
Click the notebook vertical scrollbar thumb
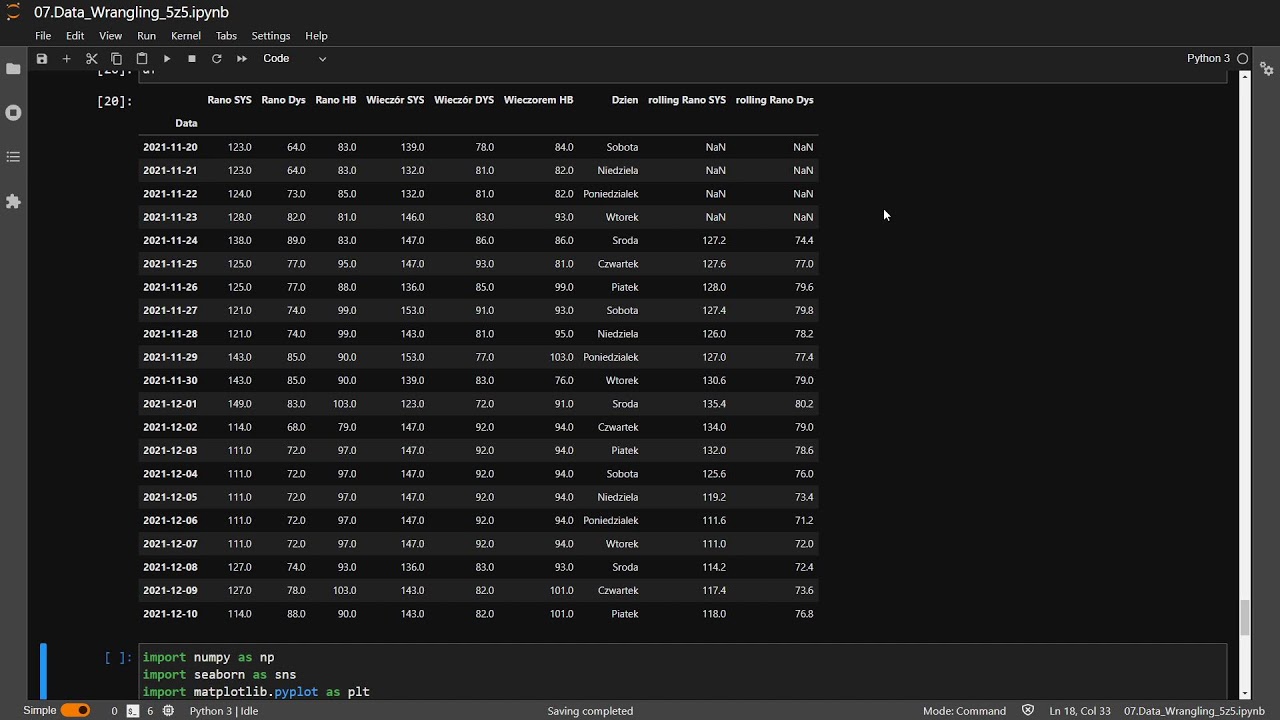[1245, 617]
